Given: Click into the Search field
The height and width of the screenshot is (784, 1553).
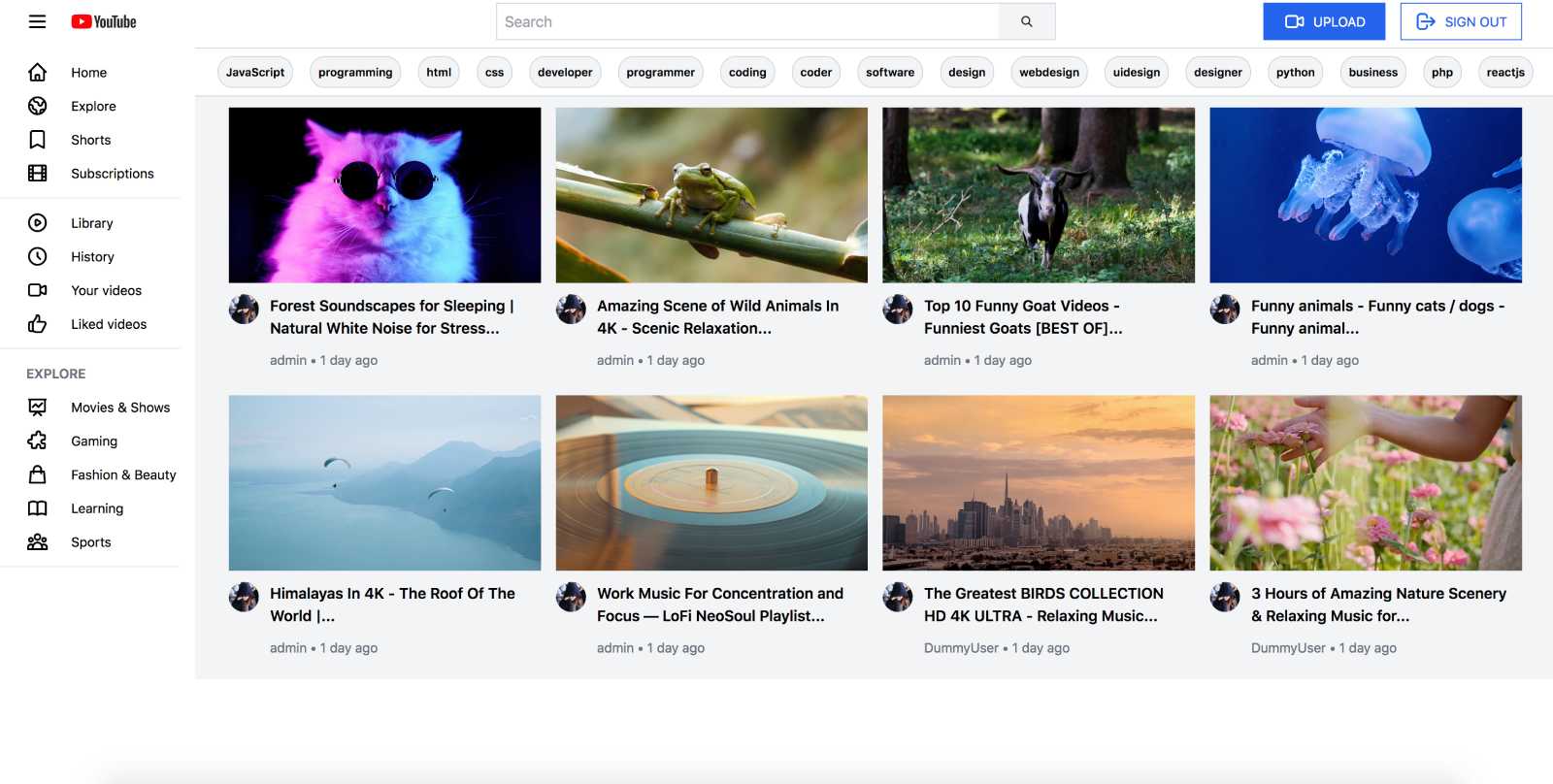Looking at the screenshot, I should (x=747, y=21).
